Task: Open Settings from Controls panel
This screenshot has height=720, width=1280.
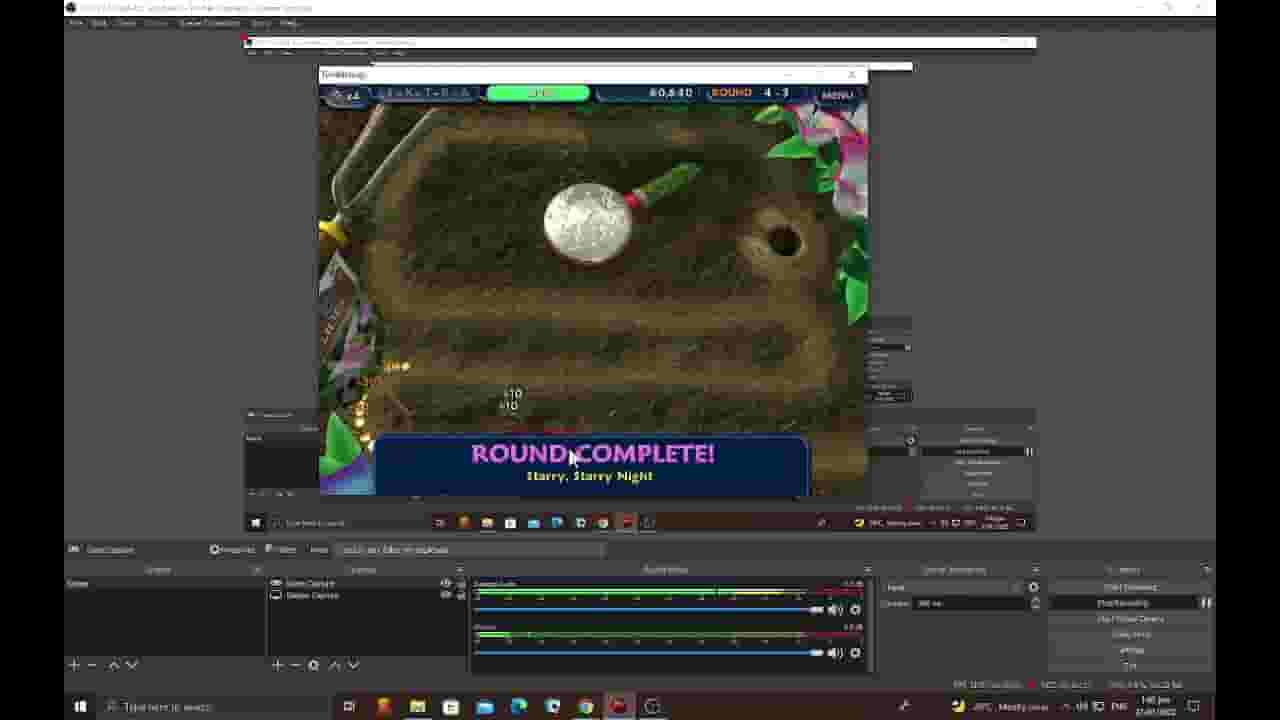Action: tap(1130, 650)
